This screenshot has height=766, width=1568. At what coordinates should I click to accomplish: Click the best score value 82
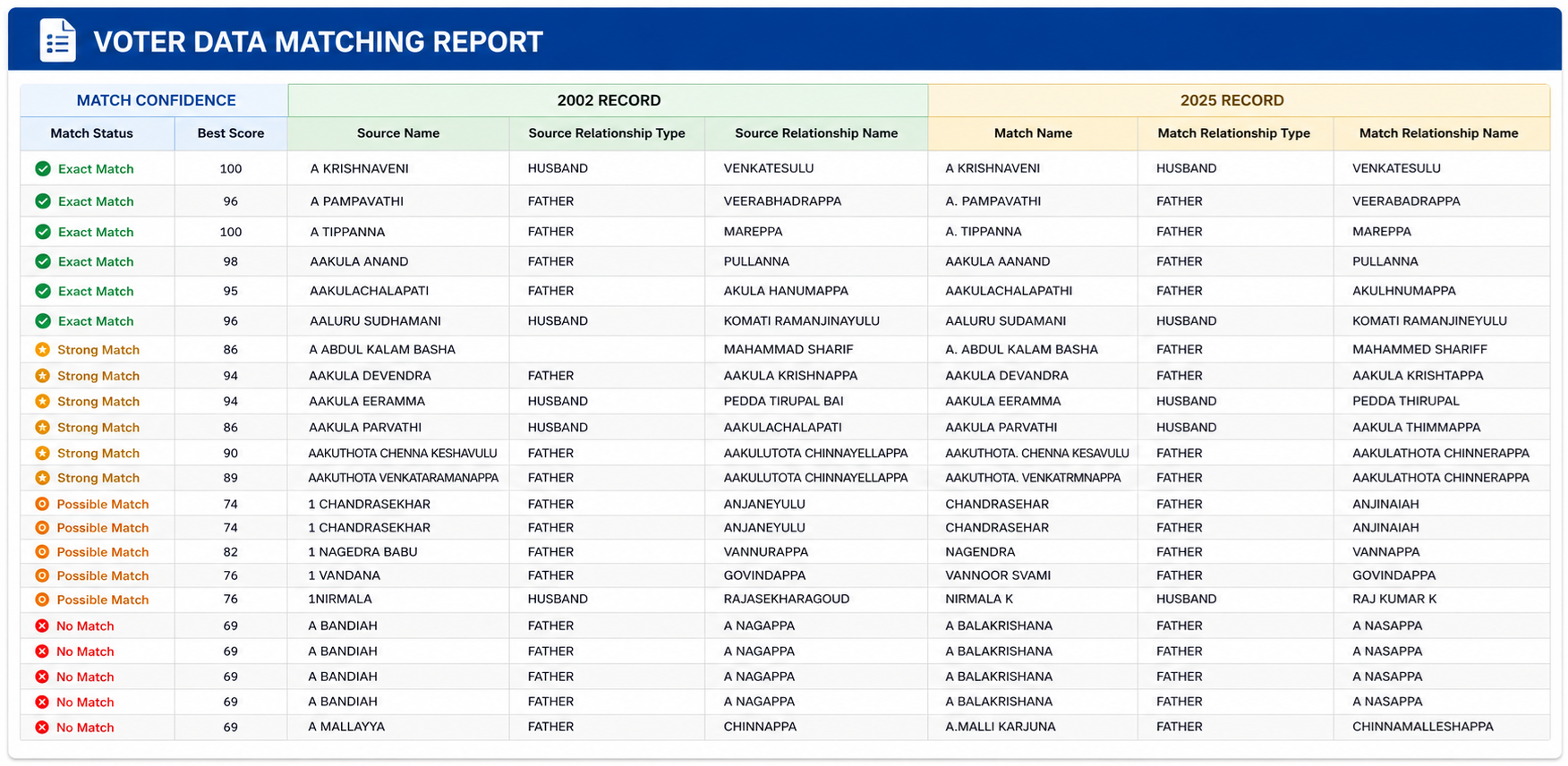[x=231, y=552]
